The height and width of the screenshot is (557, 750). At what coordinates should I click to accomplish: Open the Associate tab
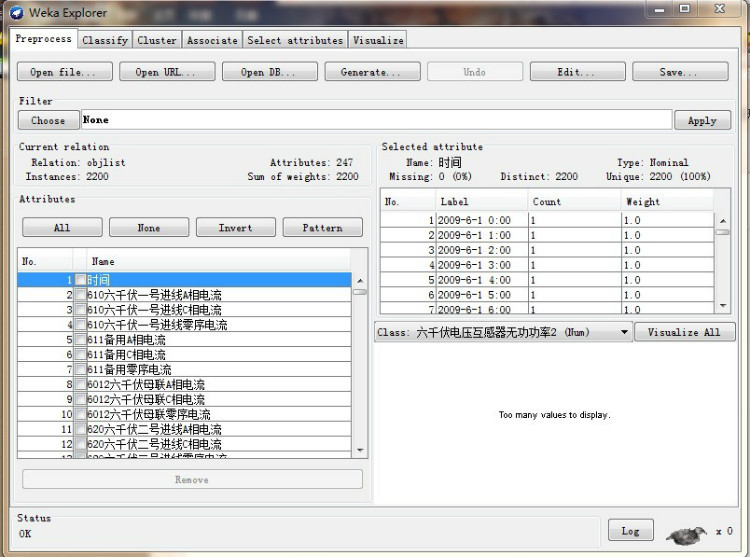(x=212, y=40)
